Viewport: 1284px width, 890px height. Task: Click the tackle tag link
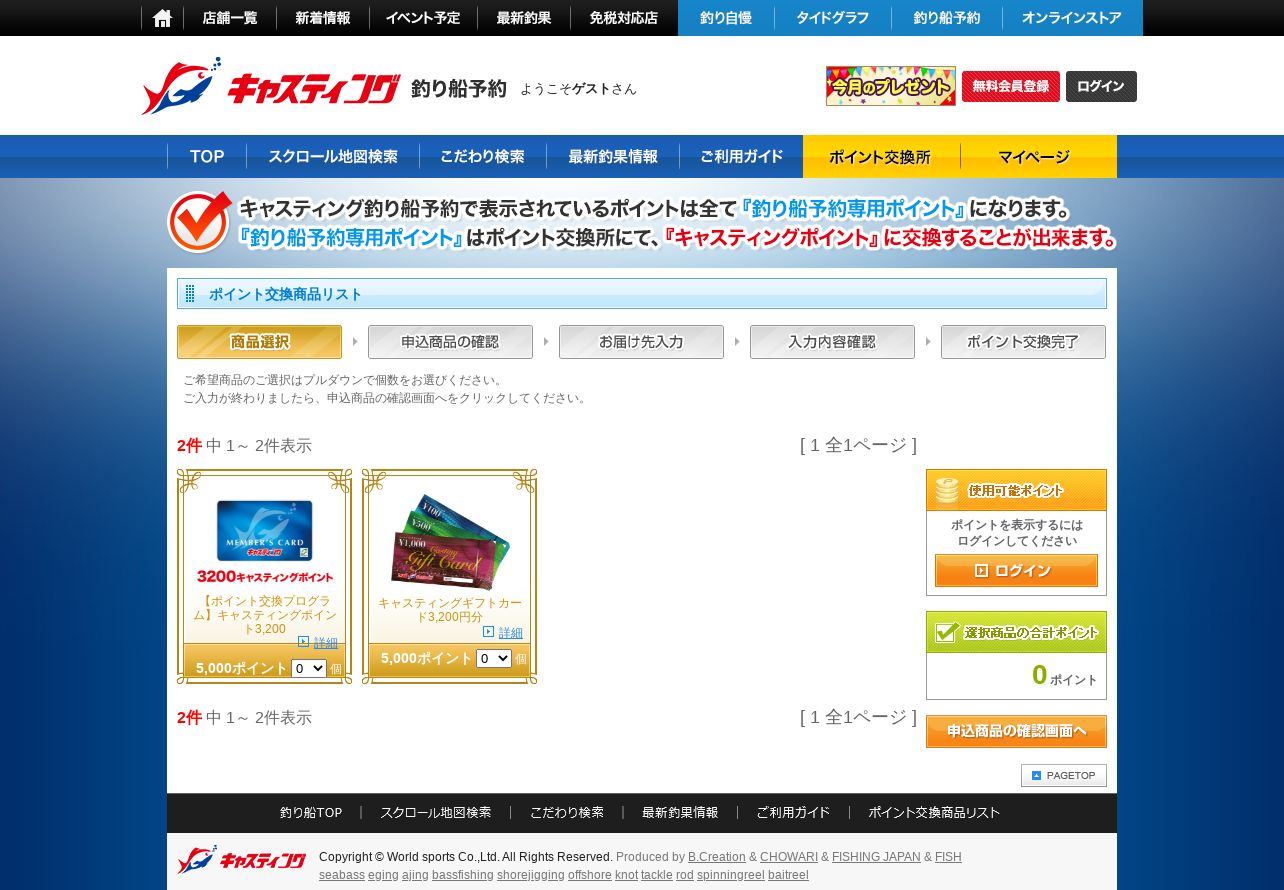[x=657, y=875]
